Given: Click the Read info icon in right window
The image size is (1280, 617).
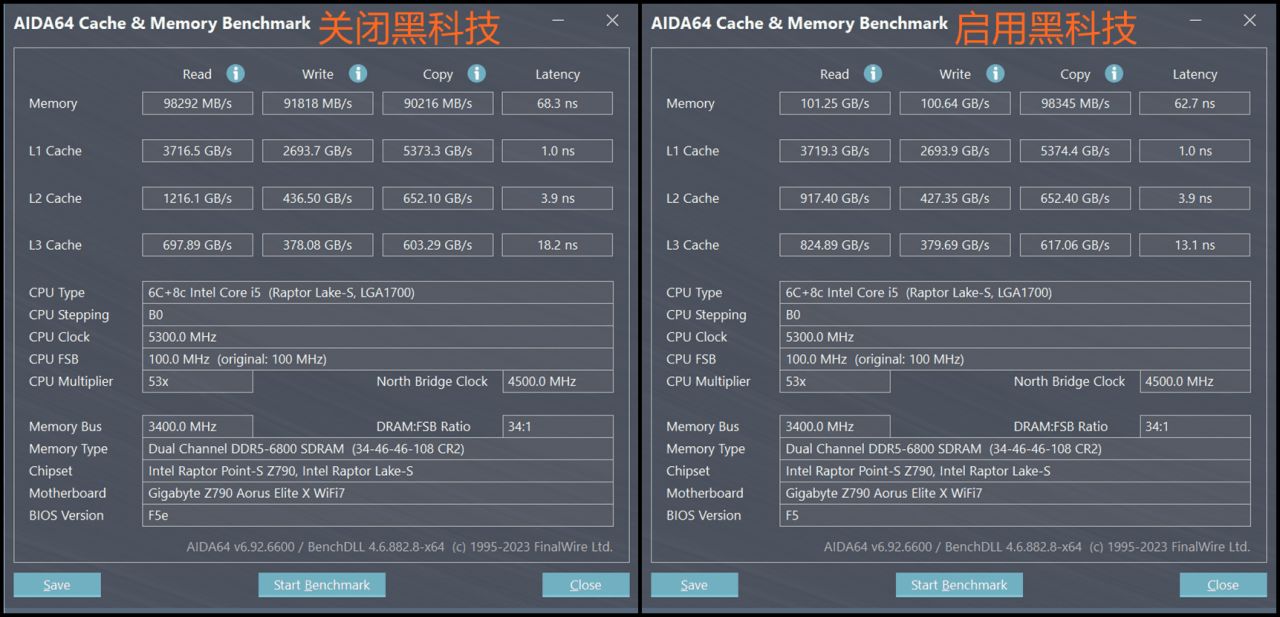Looking at the screenshot, I should 873,74.
